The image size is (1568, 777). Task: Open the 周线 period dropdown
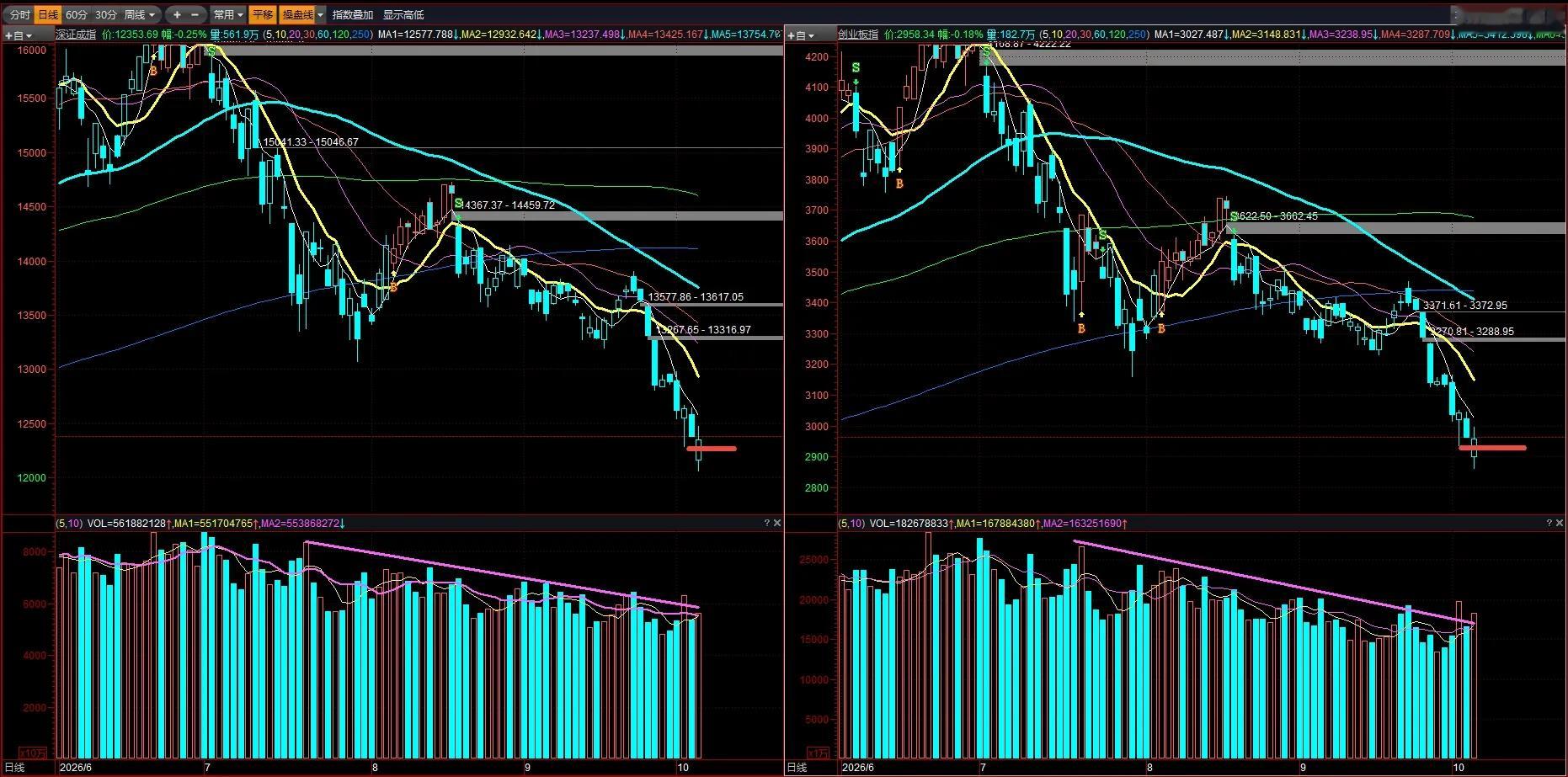click(x=139, y=14)
